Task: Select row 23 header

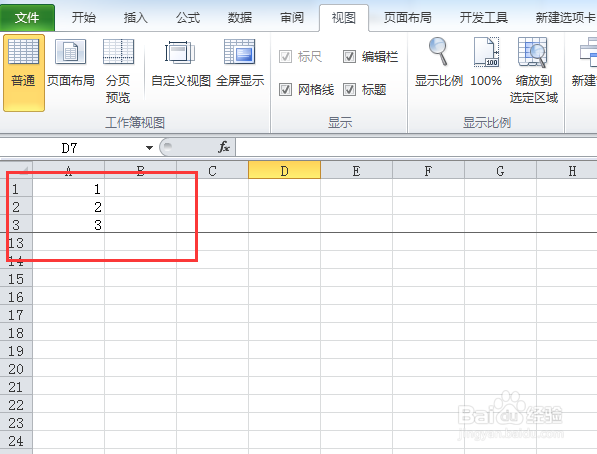Action: 16,422
